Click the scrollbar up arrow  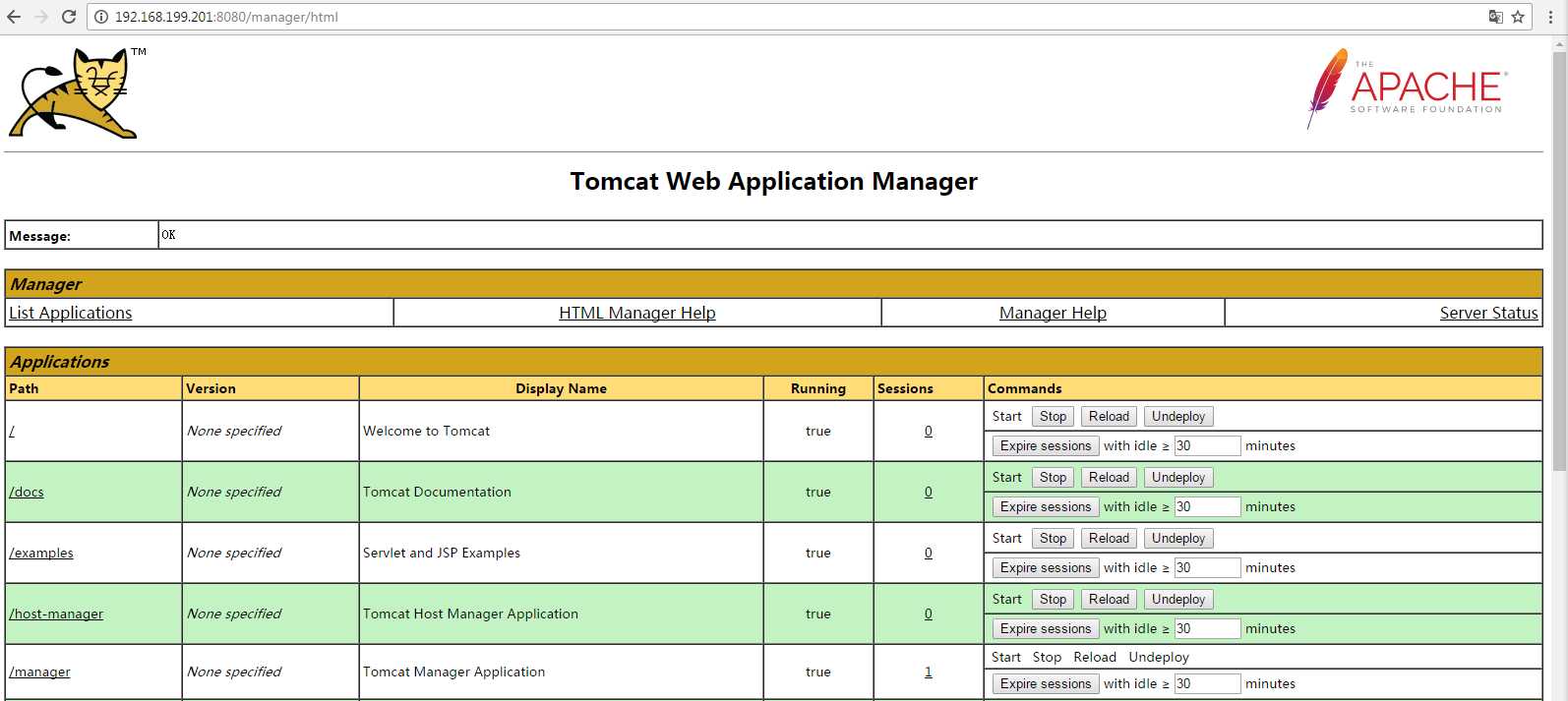pyautogui.click(x=1559, y=43)
